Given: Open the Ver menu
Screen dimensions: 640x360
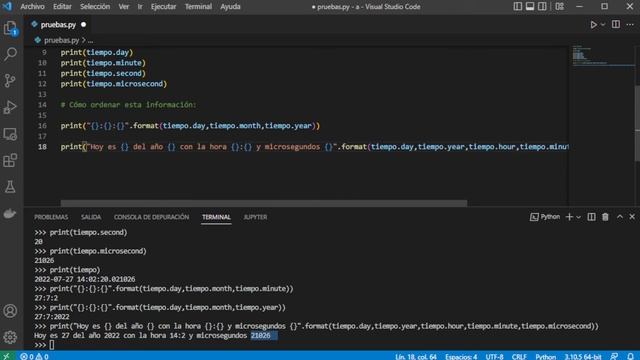Looking at the screenshot, I should tap(124, 7).
